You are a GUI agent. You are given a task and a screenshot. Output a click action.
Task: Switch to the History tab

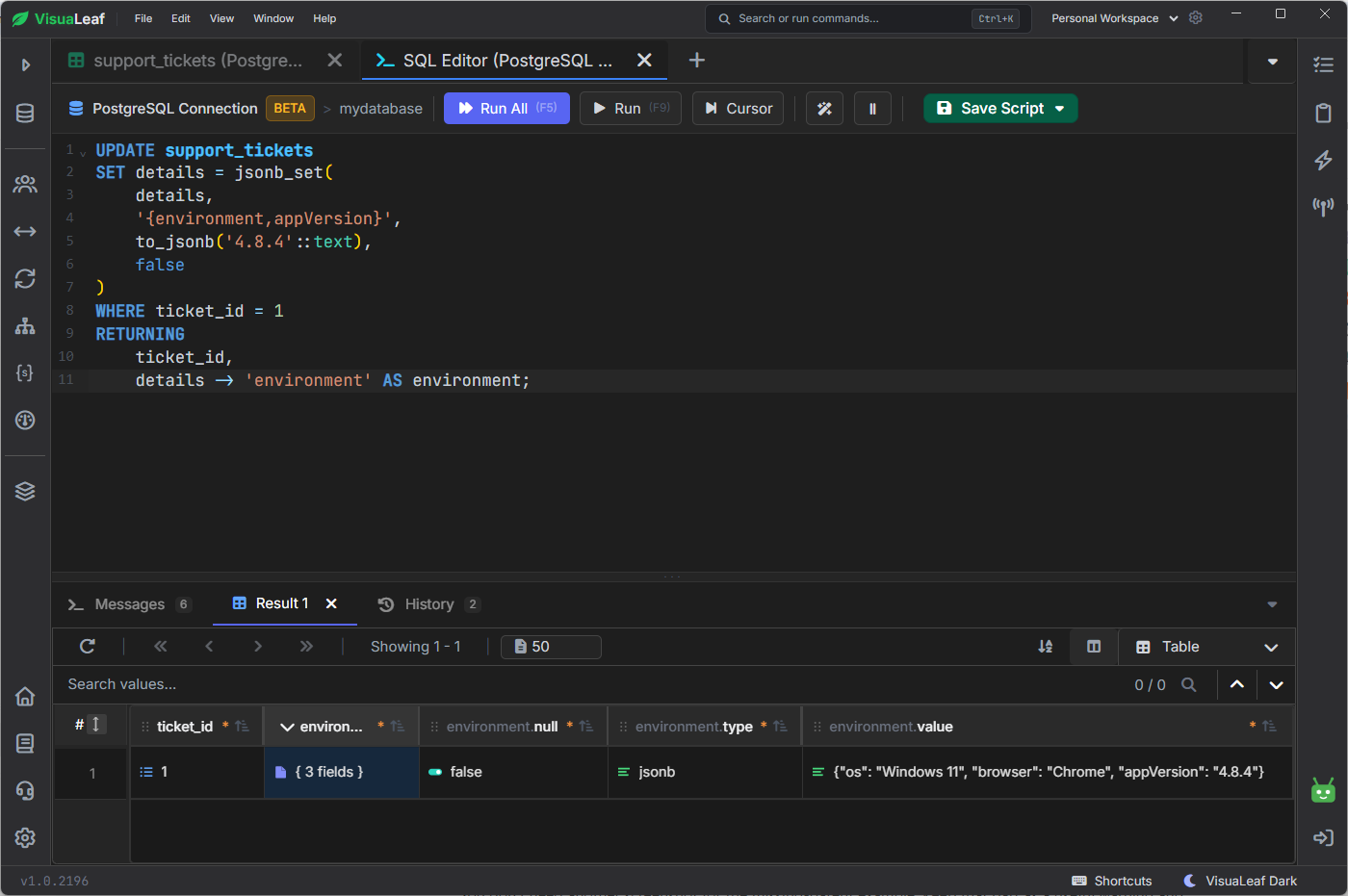click(428, 604)
